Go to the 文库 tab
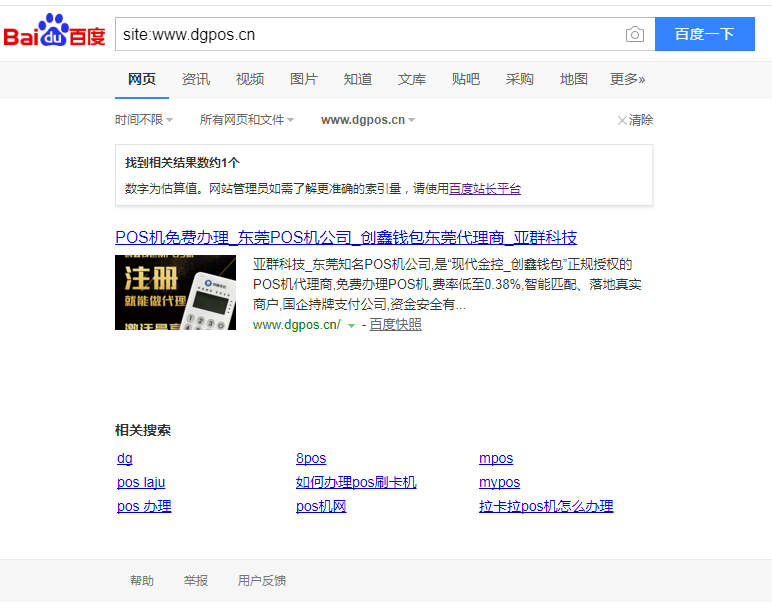Image resolution: width=772 pixels, height=609 pixels. [x=412, y=79]
